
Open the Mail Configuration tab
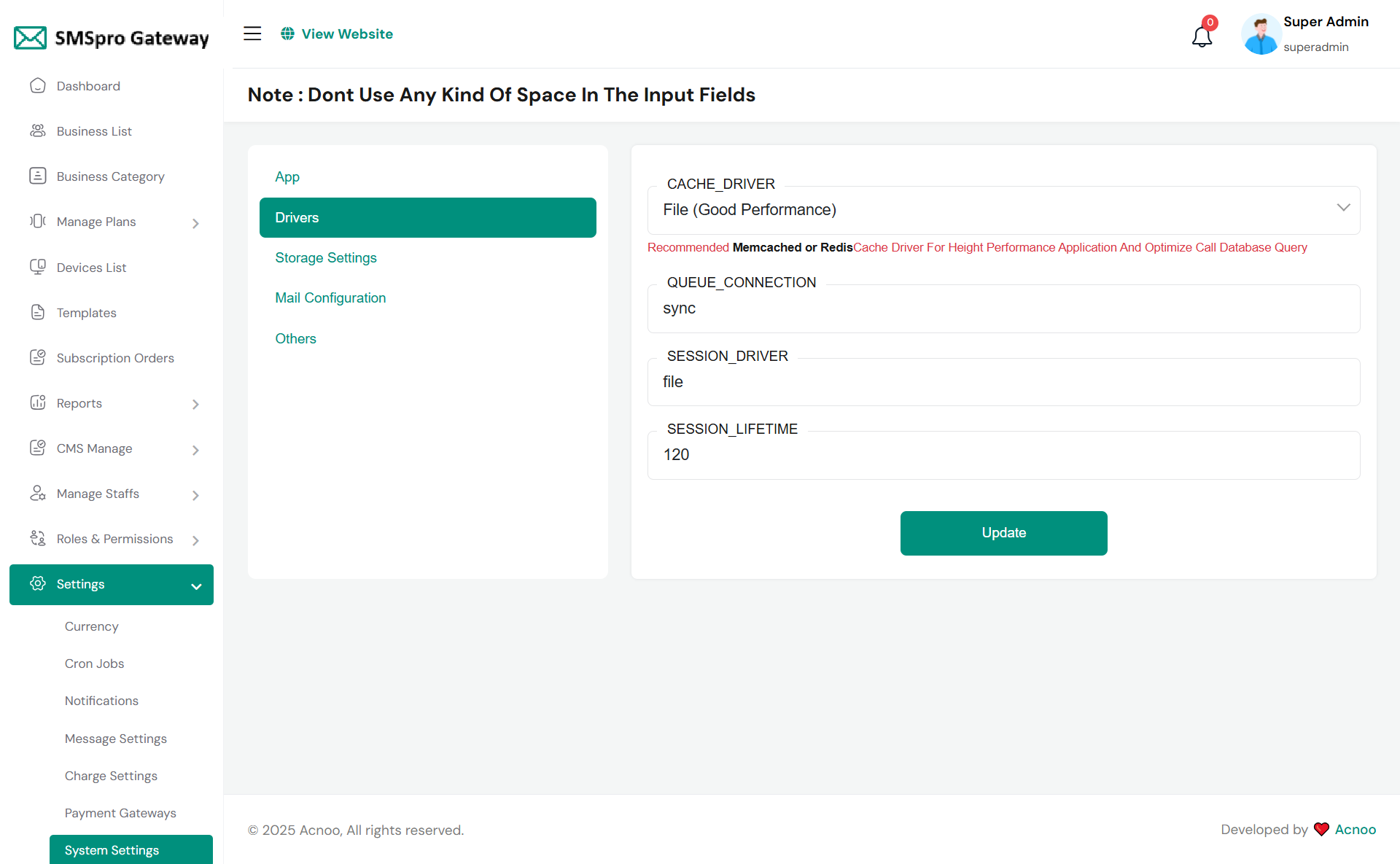coord(330,297)
